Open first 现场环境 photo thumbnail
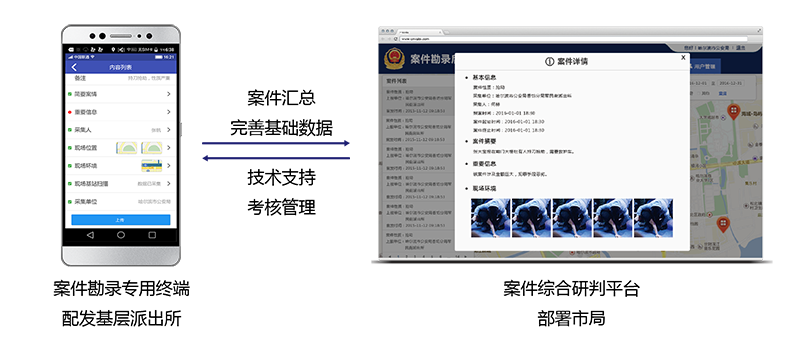 (x=490, y=218)
